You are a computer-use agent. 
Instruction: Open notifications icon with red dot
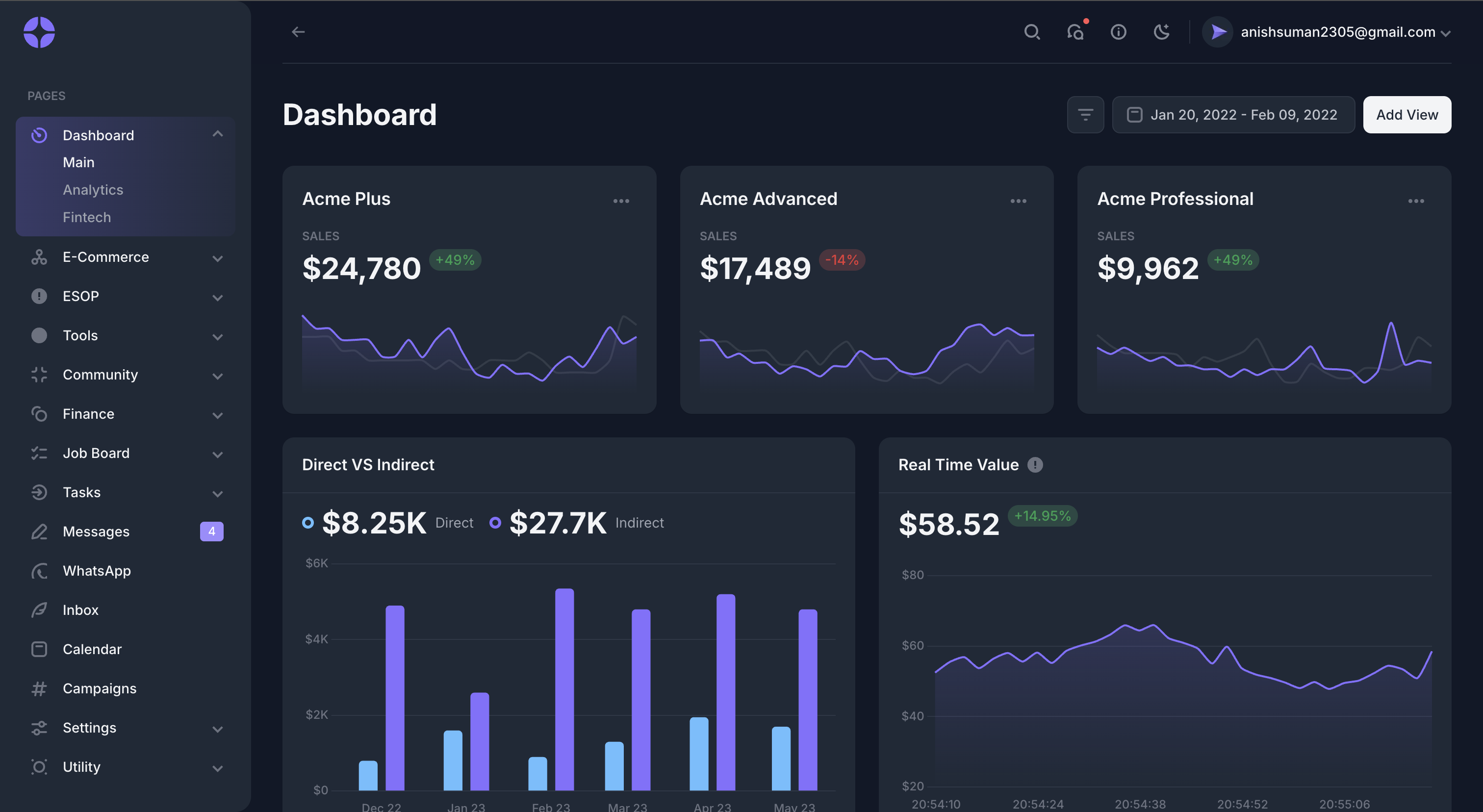1075,32
